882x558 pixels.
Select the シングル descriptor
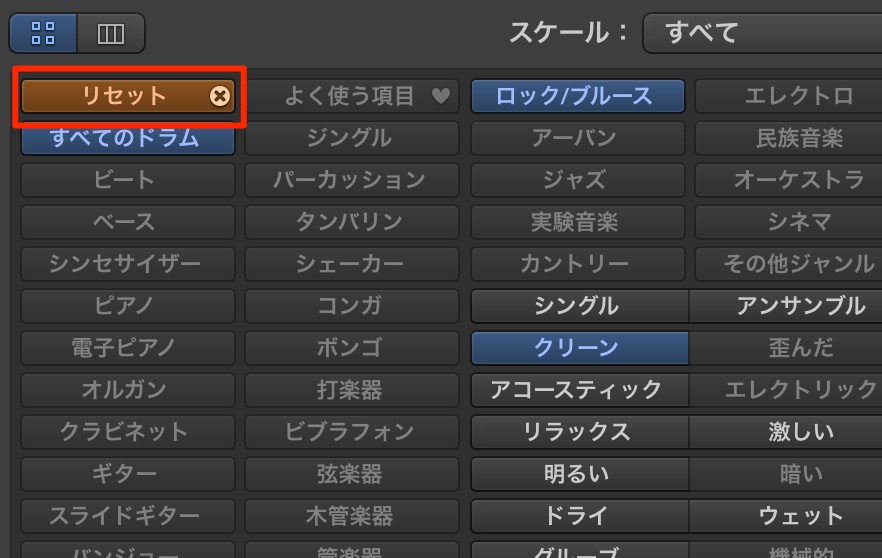pyautogui.click(x=579, y=306)
